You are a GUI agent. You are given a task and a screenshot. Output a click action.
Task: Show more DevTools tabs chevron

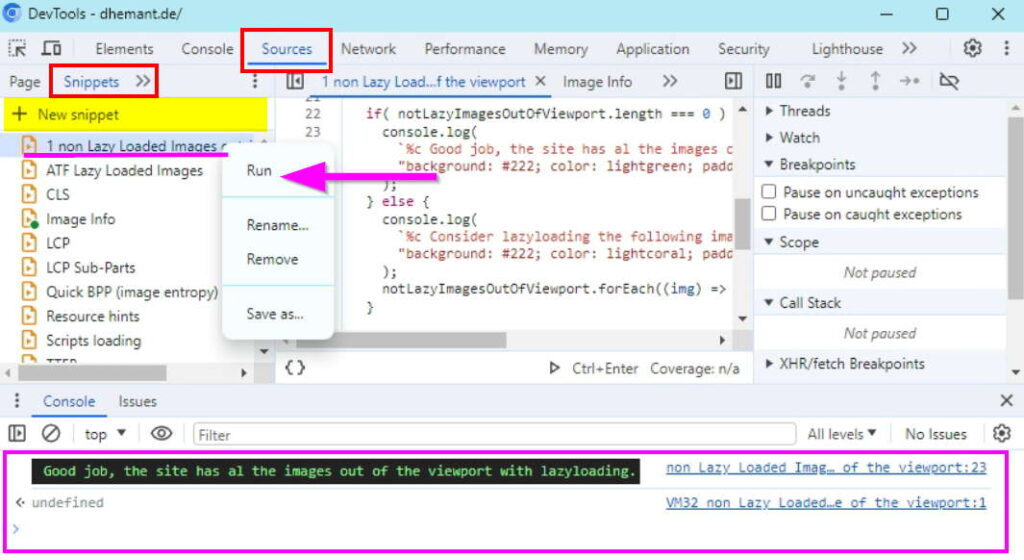click(x=909, y=48)
